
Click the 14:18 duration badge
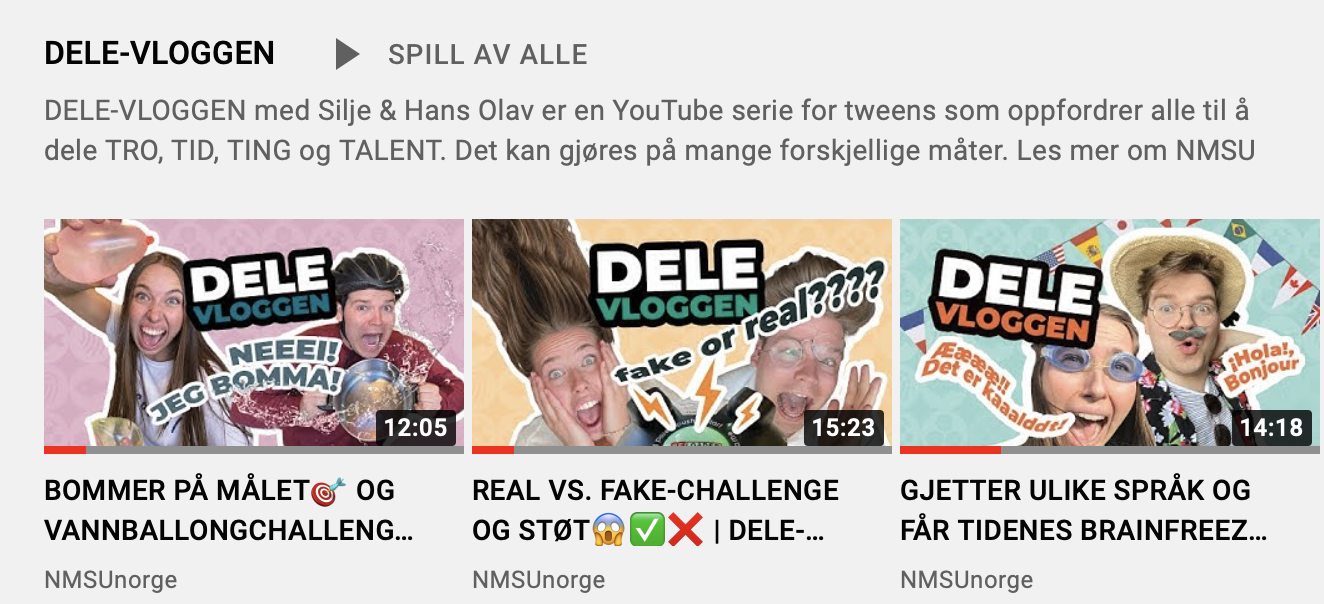pyautogui.click(x=1271, y=428)
